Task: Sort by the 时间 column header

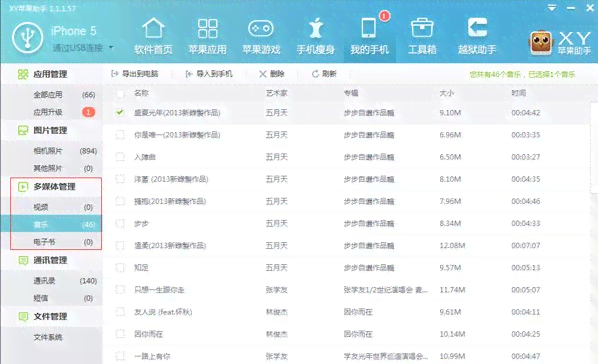Action: pyautogui.click(x=519, y=93)
